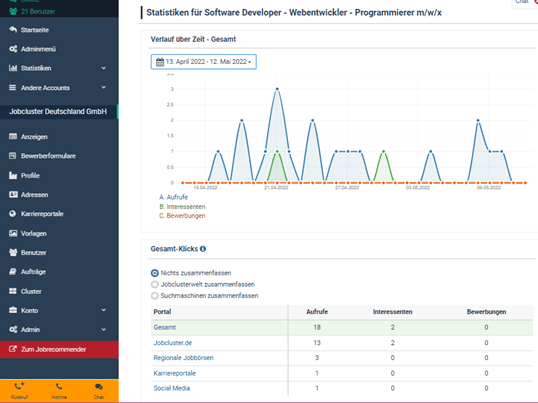Click the Rückruf phone icon

point(19,386)
